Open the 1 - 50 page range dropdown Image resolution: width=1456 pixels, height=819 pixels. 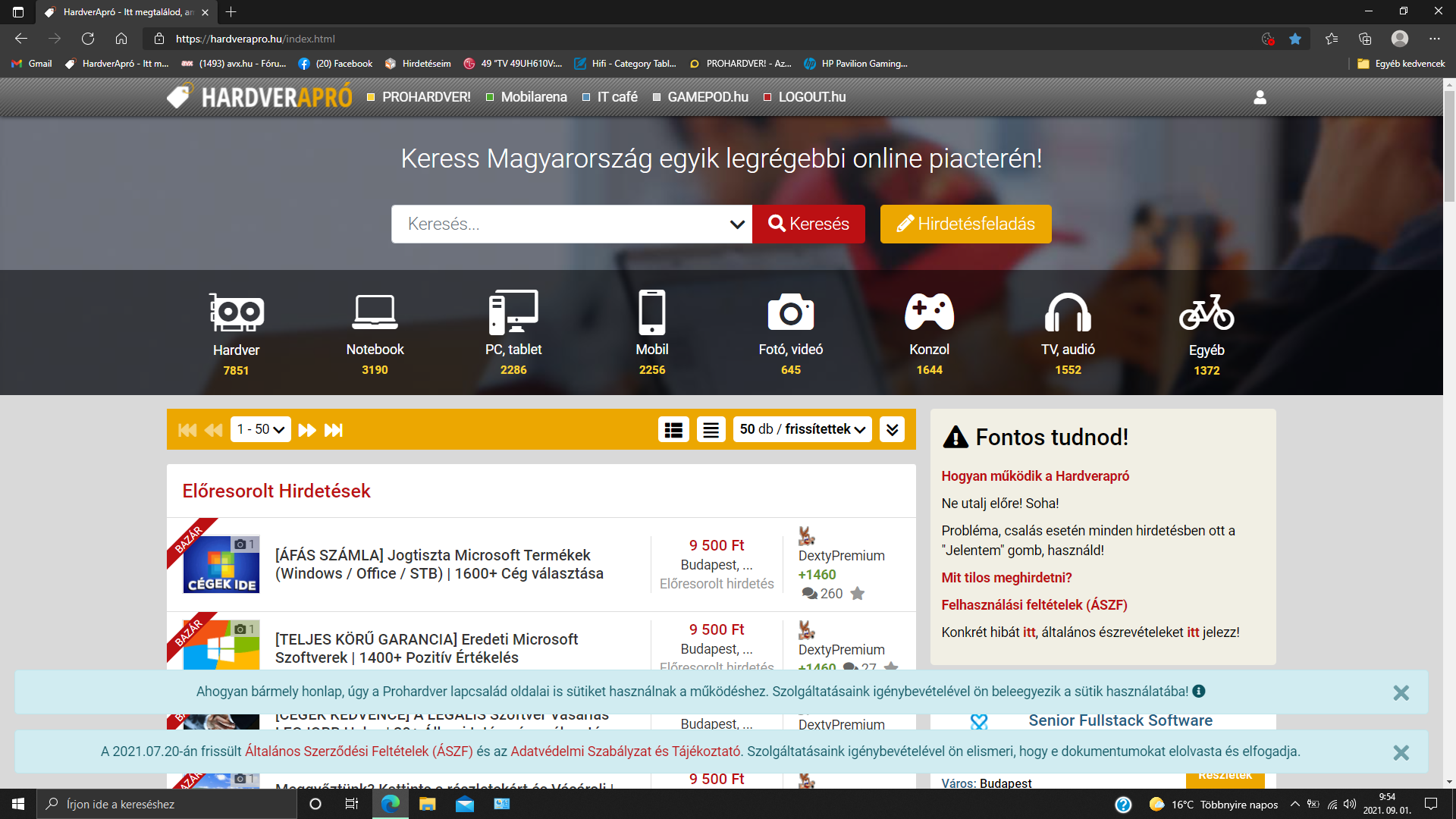(x=260, y=430)
